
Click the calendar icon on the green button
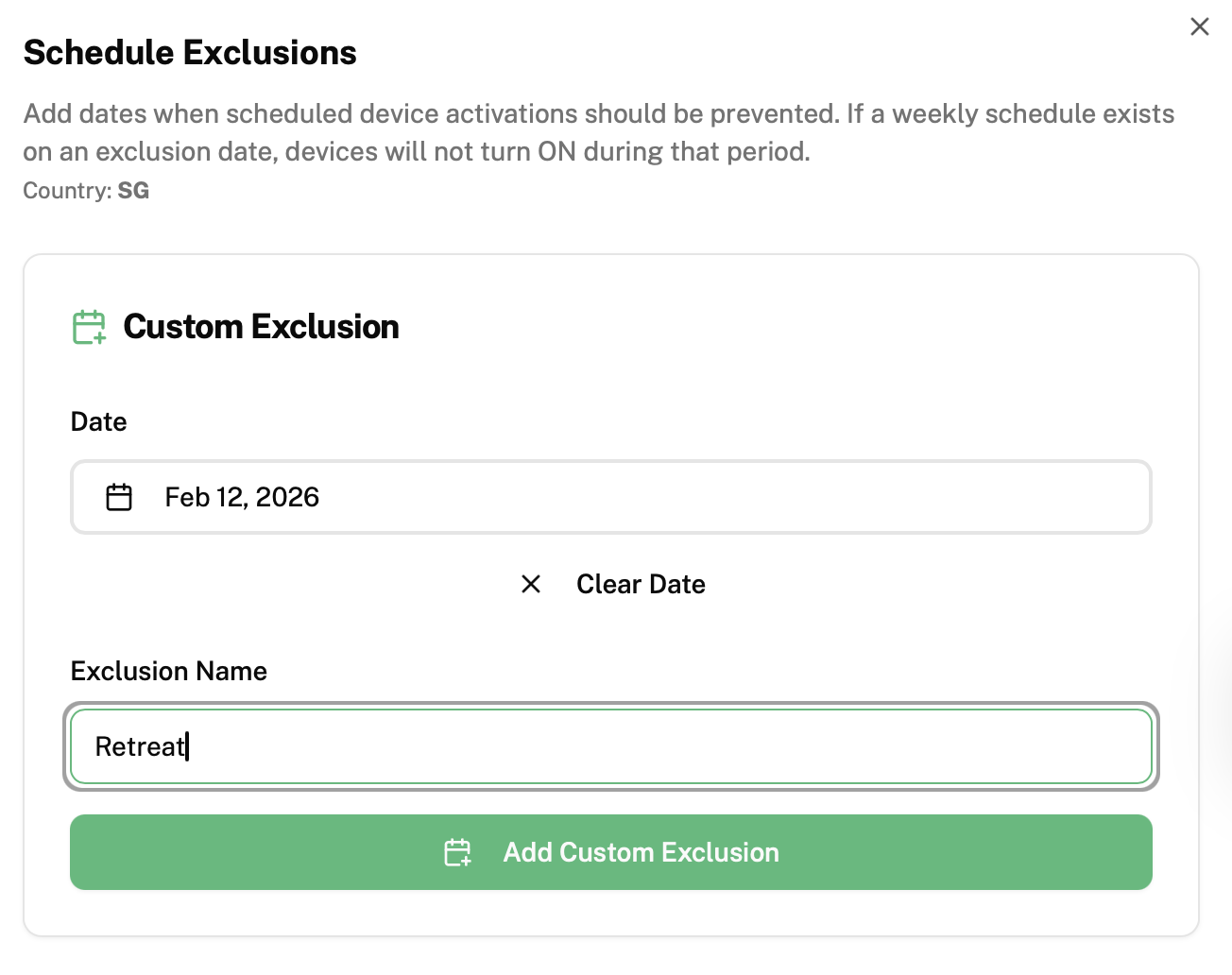(458, 852)
